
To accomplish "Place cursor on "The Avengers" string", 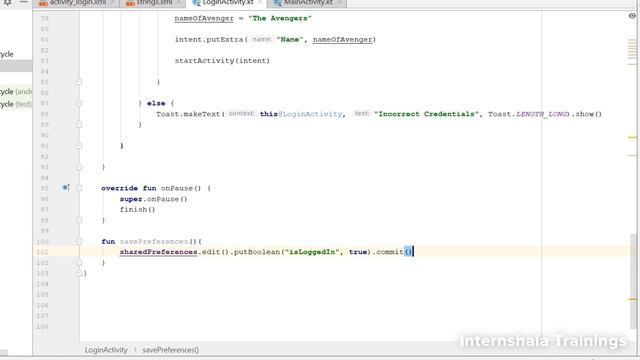I will click(280, 18).
